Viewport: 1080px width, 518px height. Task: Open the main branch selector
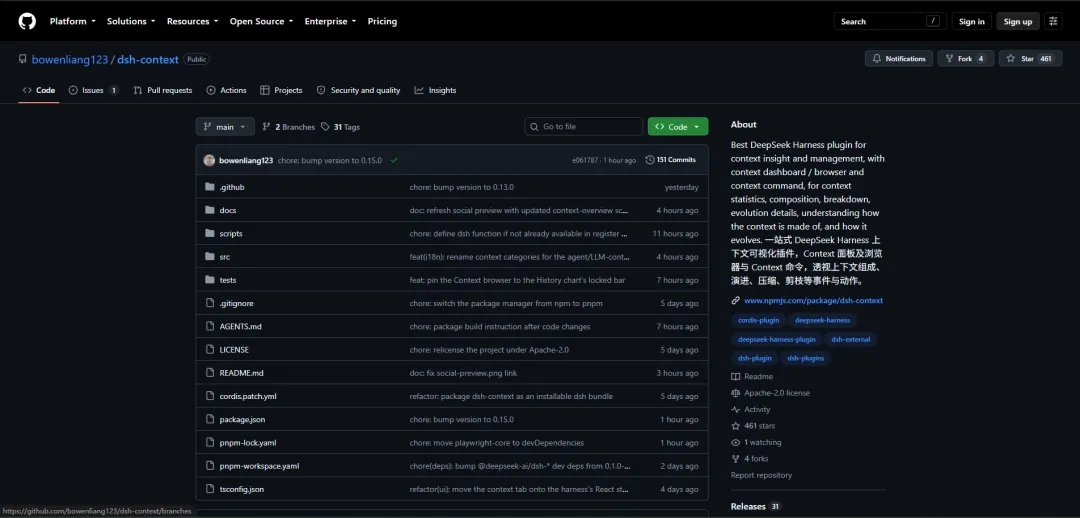pyautogui.click(x=225, y=127)
